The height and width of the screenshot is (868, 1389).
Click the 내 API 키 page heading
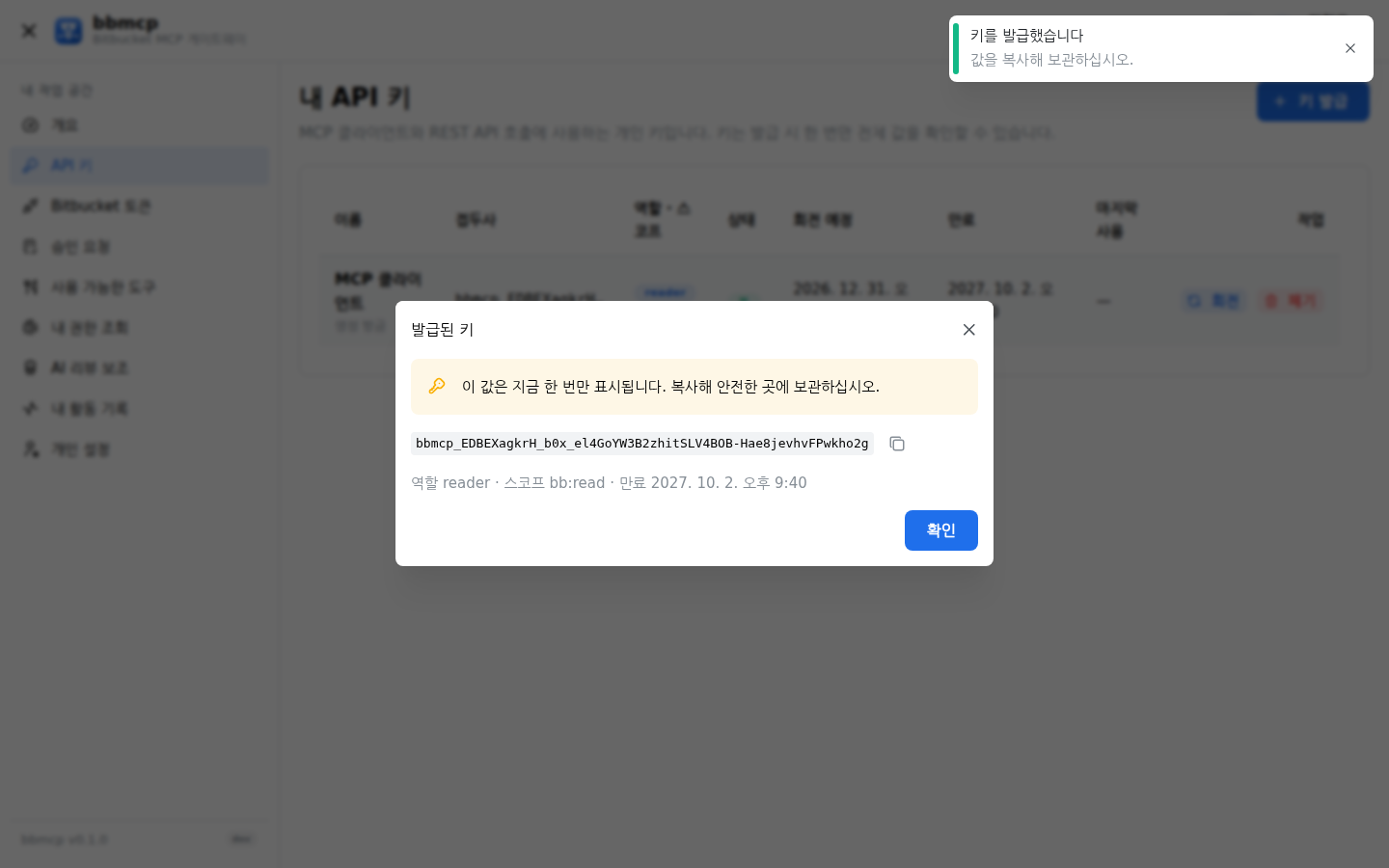click(x=355, y=97)
